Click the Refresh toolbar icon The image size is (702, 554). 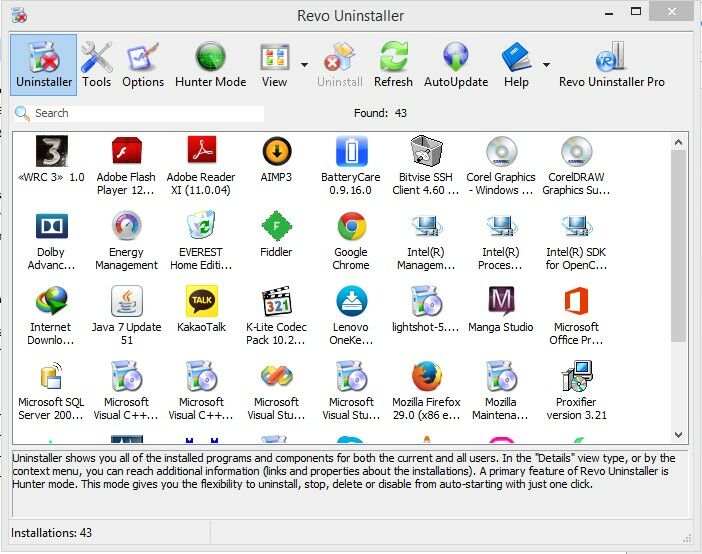[393, 64]
